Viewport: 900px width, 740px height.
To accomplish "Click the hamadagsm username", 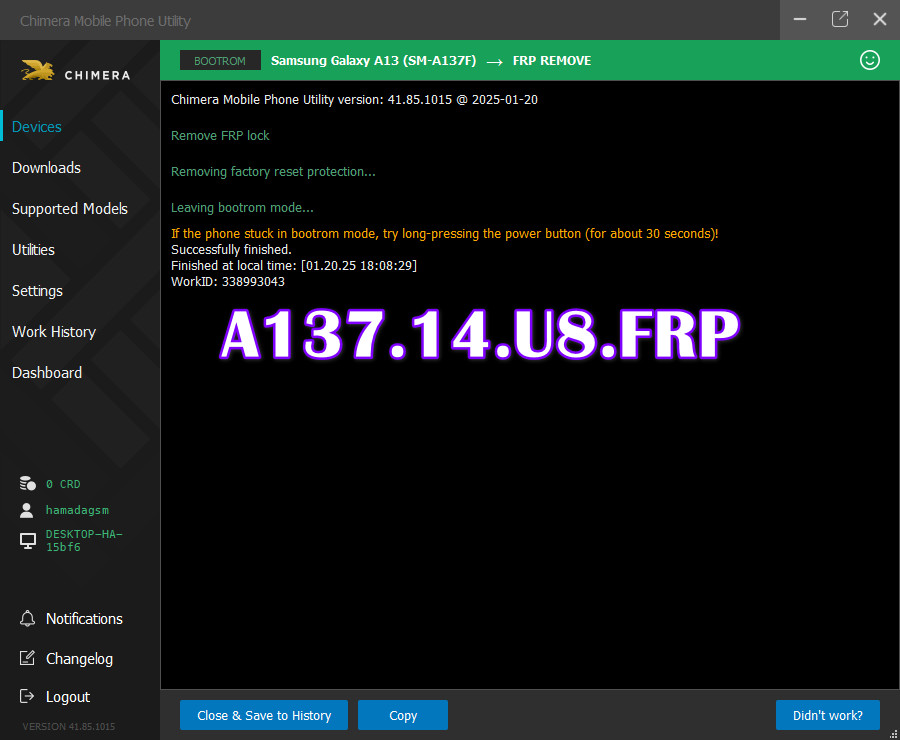I will pyautogui.click(x=77, y=510).
